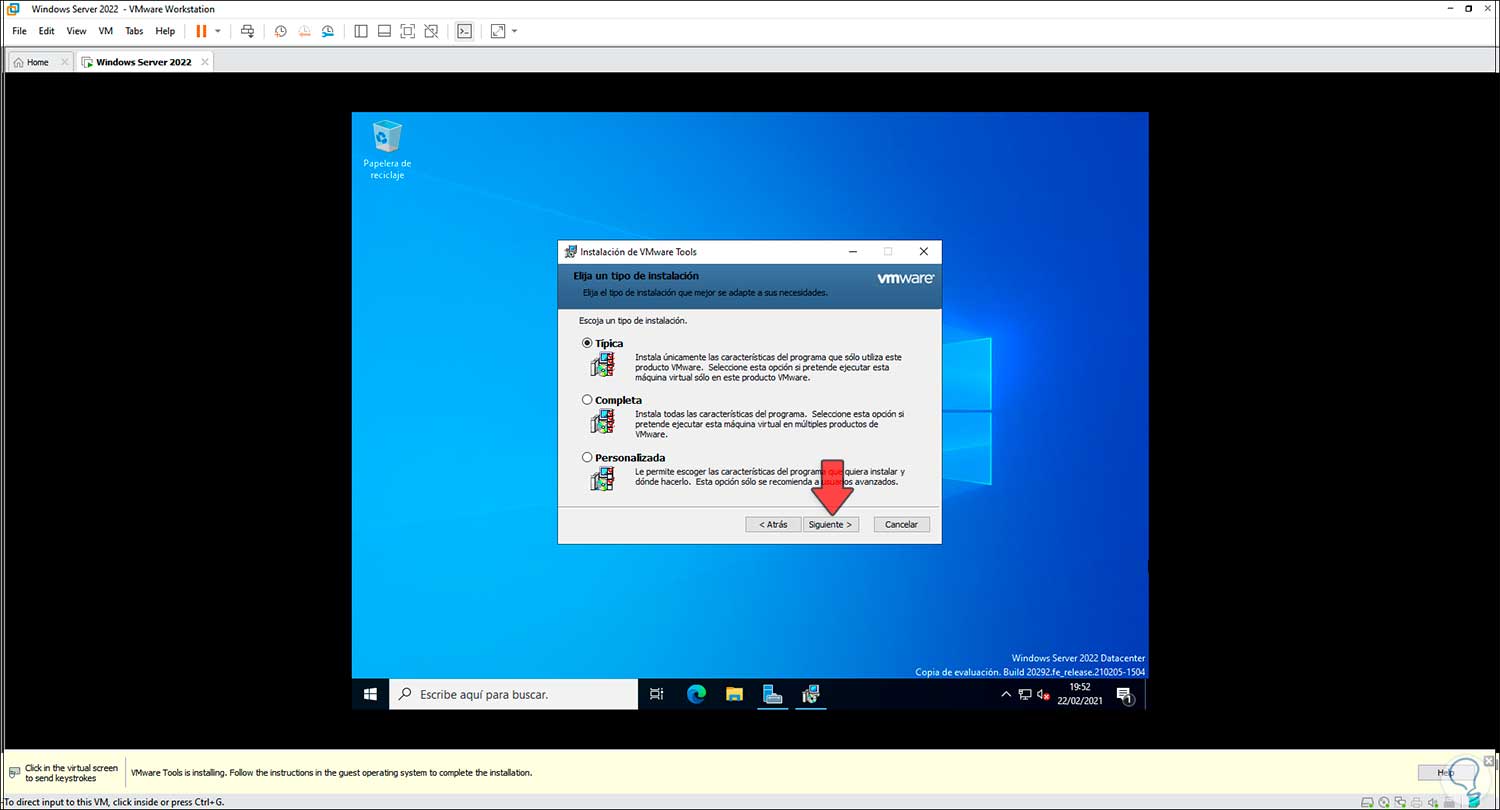Image resolution: width=1500 pixels, height=810 pixels.
Task: Click the Pause virtual machine toolbar icon
Action: click(201, 31)
